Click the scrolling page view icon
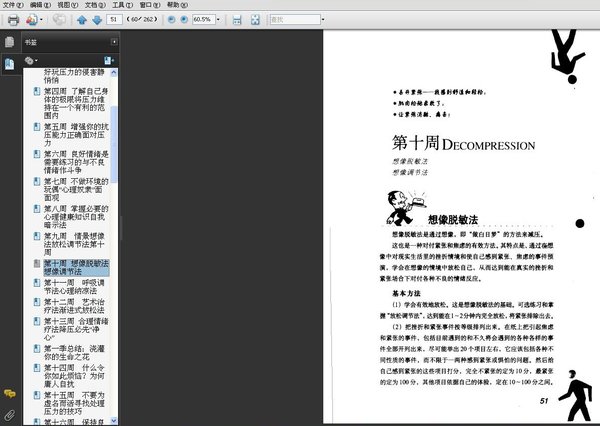 (237, 20)
